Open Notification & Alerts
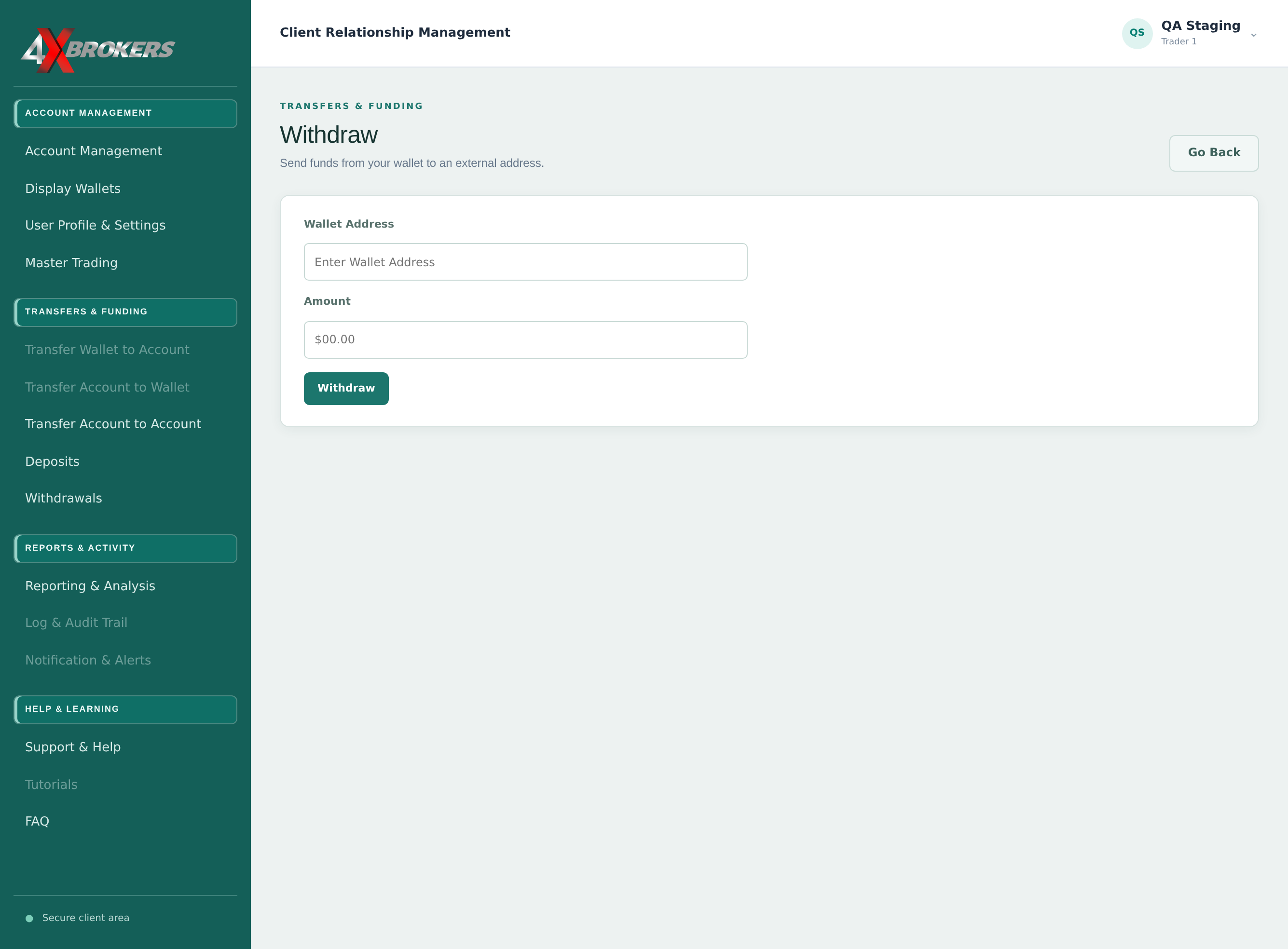The height and width of the screenshot is (949, 1288). [88, 660]
